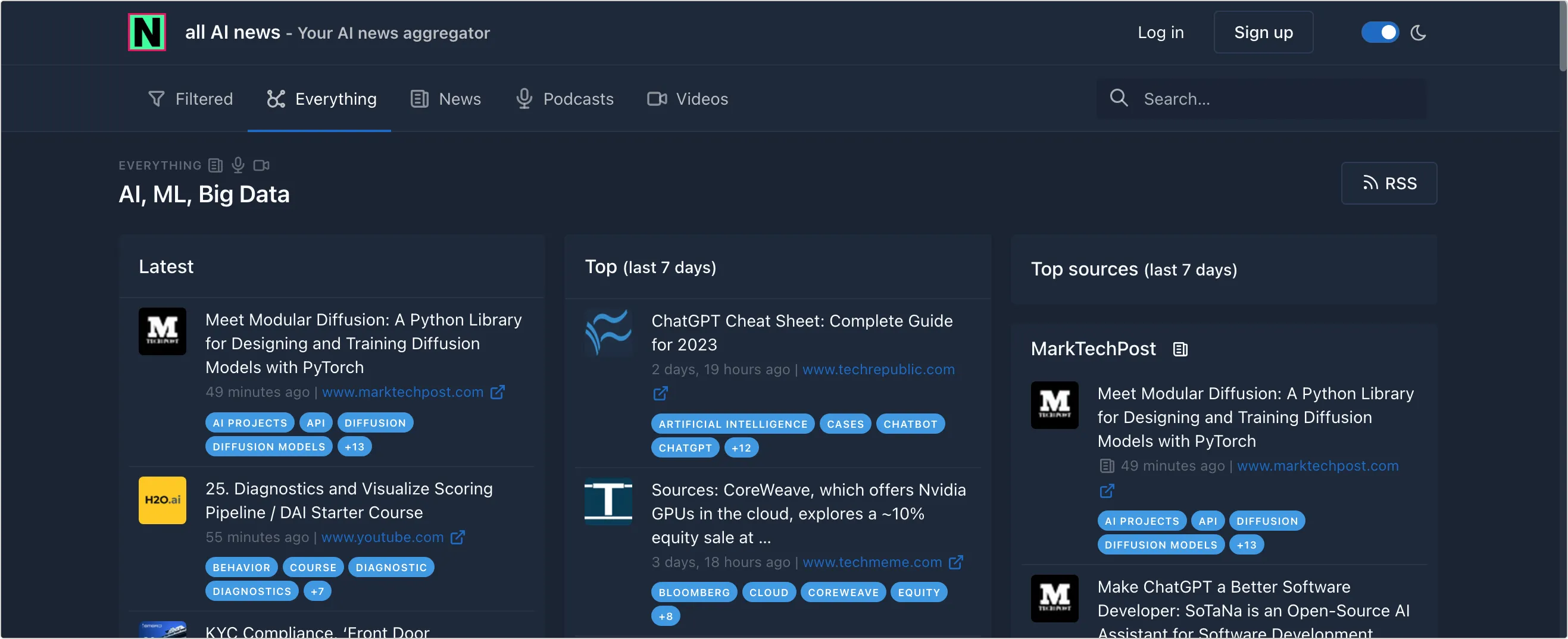Screen dimensions: 1568x639
Task: Open the News tab
Action: 445,99
